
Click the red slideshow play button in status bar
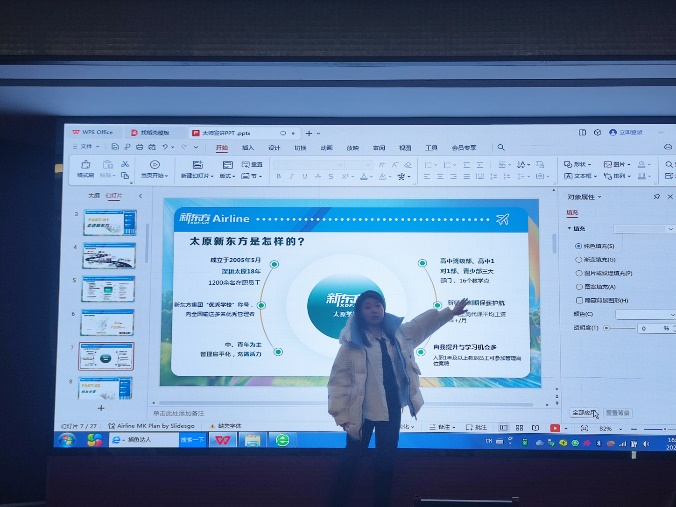point(554,428)
